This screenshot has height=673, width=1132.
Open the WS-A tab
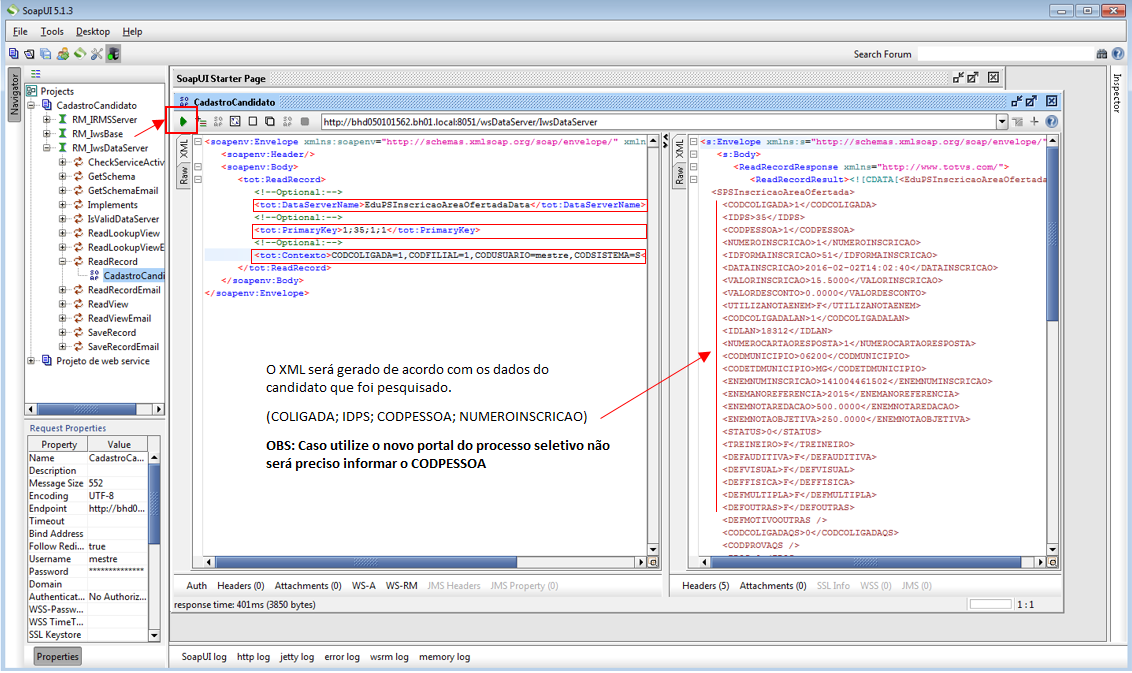pyautogui.click(x=364, y=586)
